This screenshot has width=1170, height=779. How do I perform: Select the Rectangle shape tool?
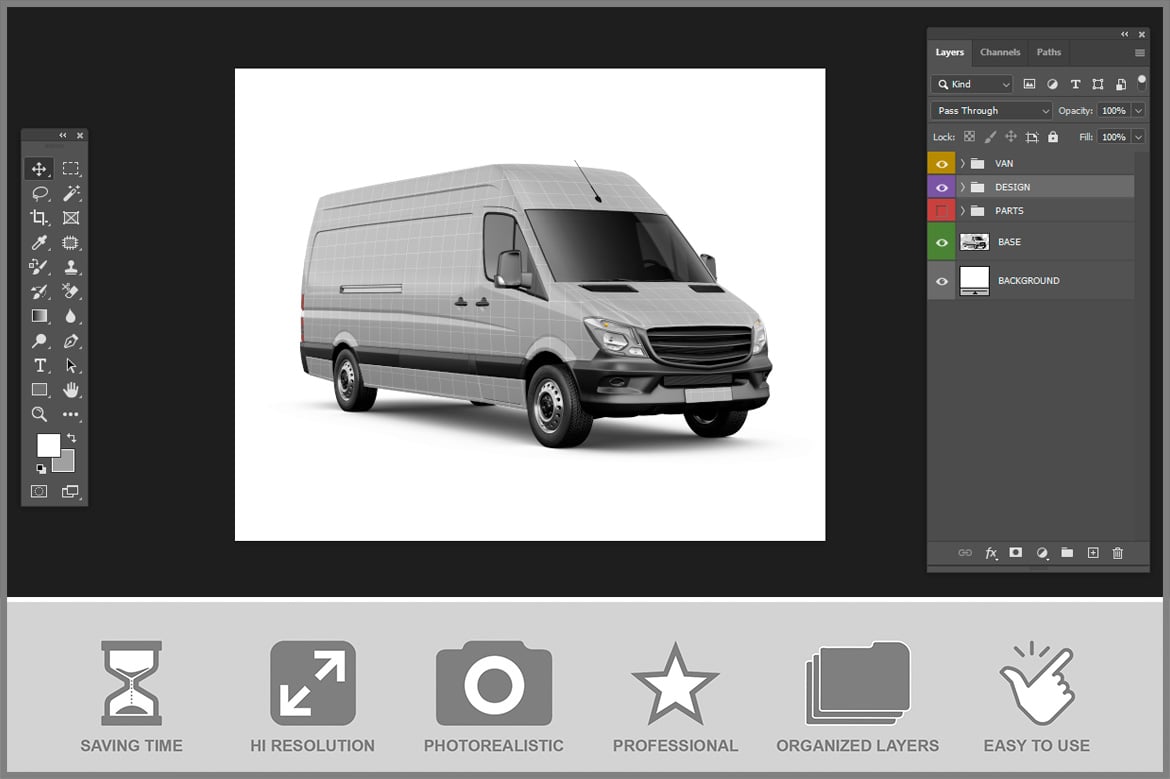(39, 390)
